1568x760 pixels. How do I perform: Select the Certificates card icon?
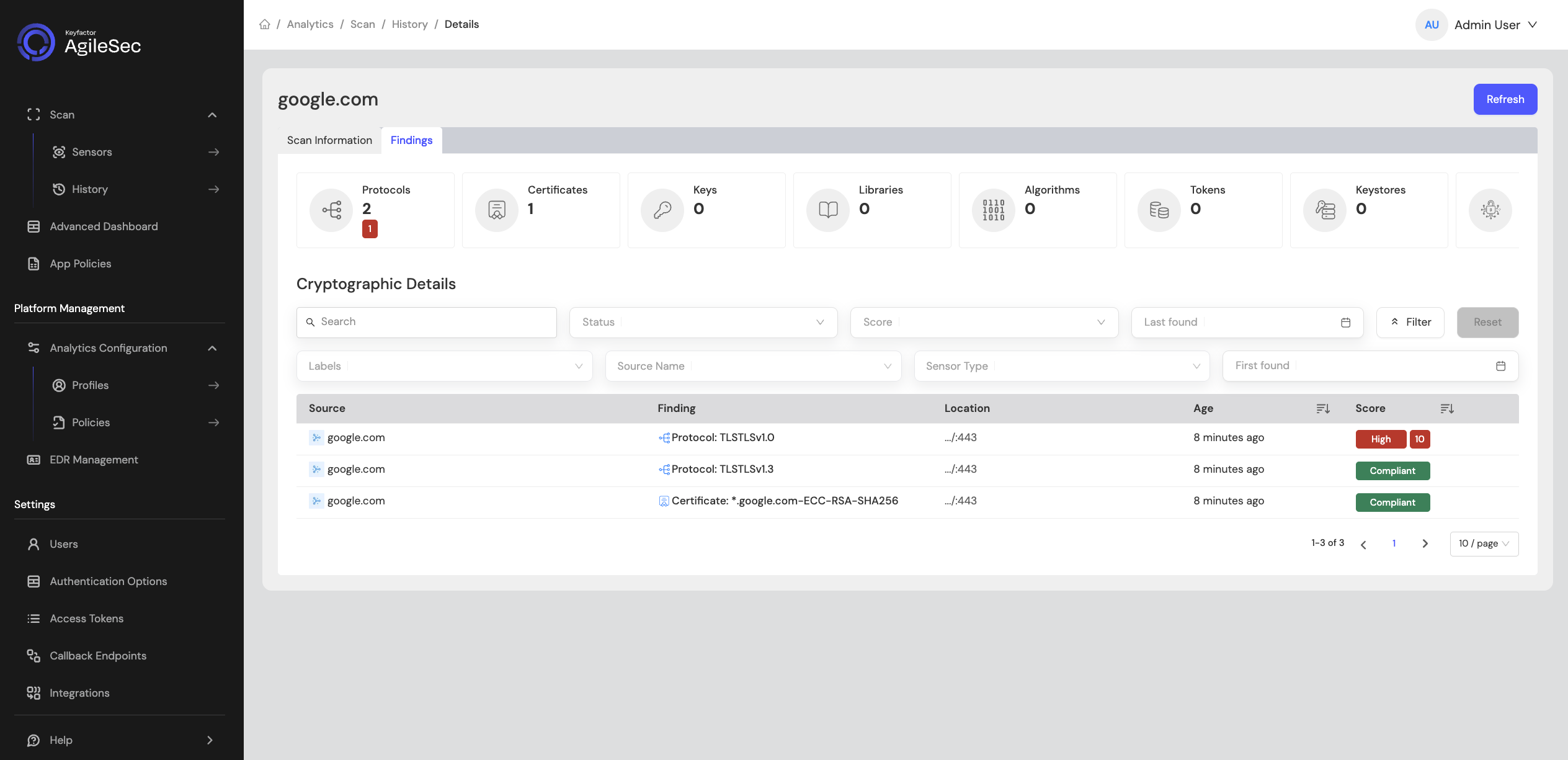coord(497,210)
